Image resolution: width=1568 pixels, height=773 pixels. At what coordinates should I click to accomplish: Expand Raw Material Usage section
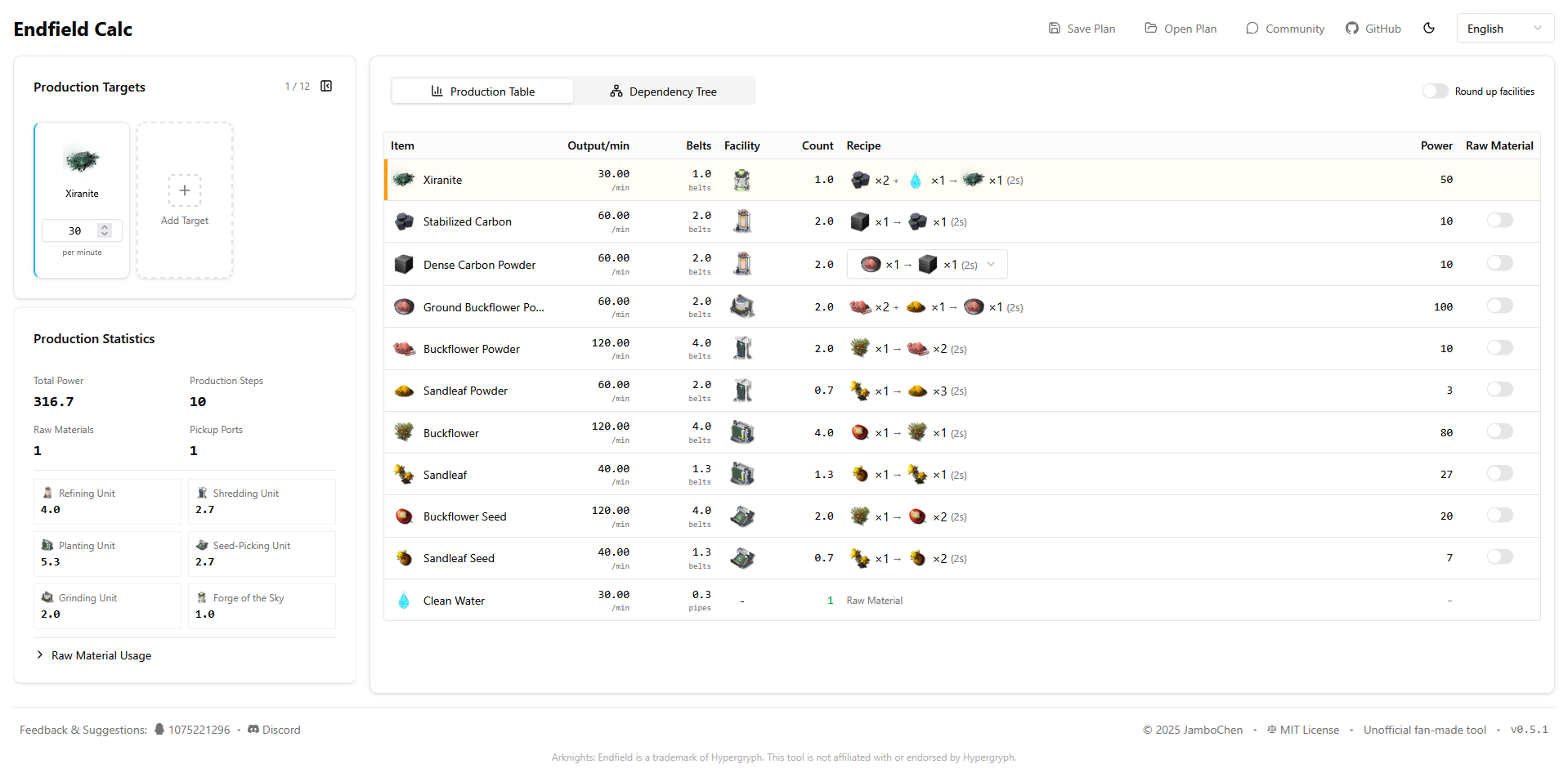pos(94,655)
